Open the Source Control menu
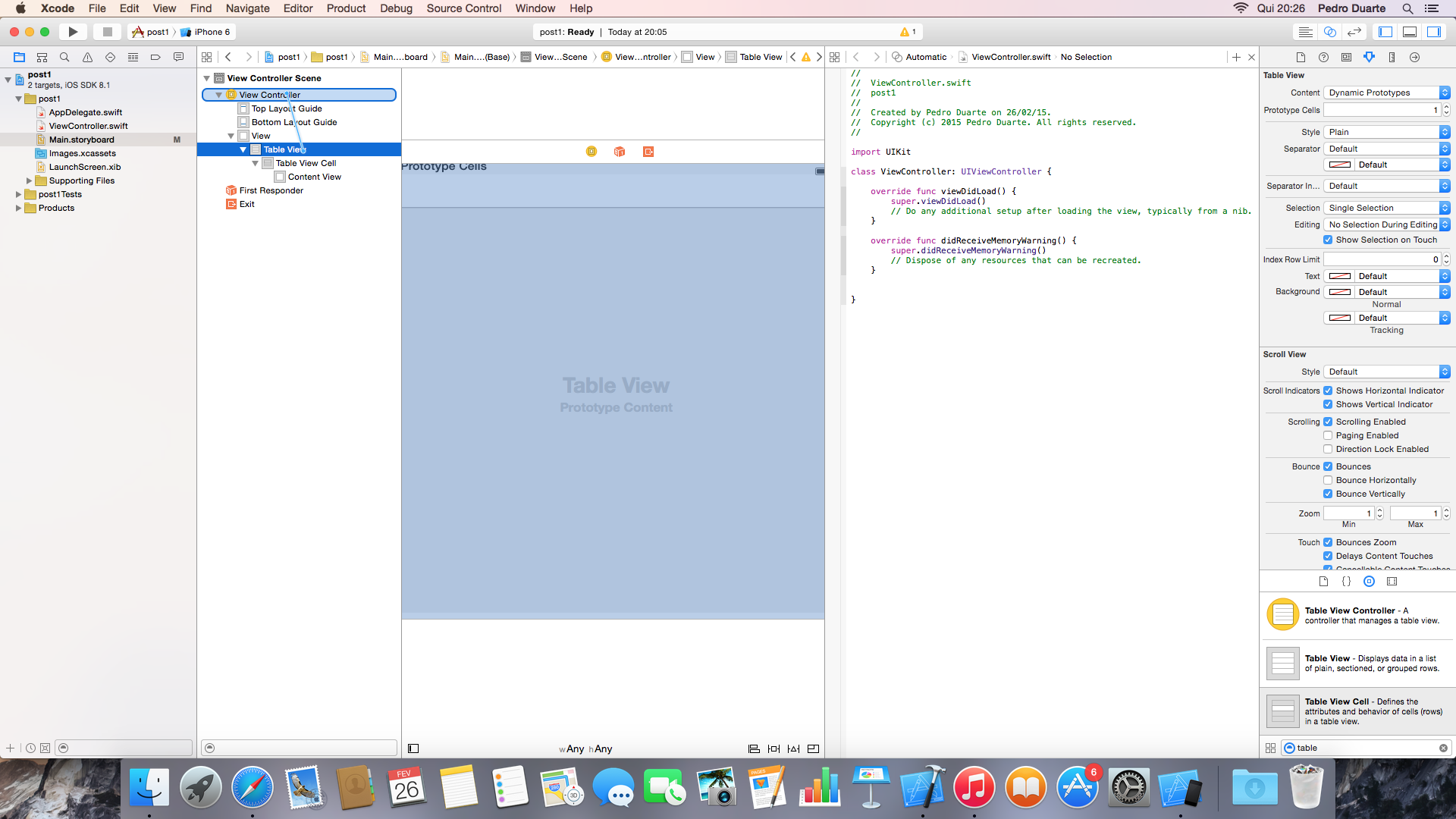This screenshot has height=819, width=1456. pos(464,8)
